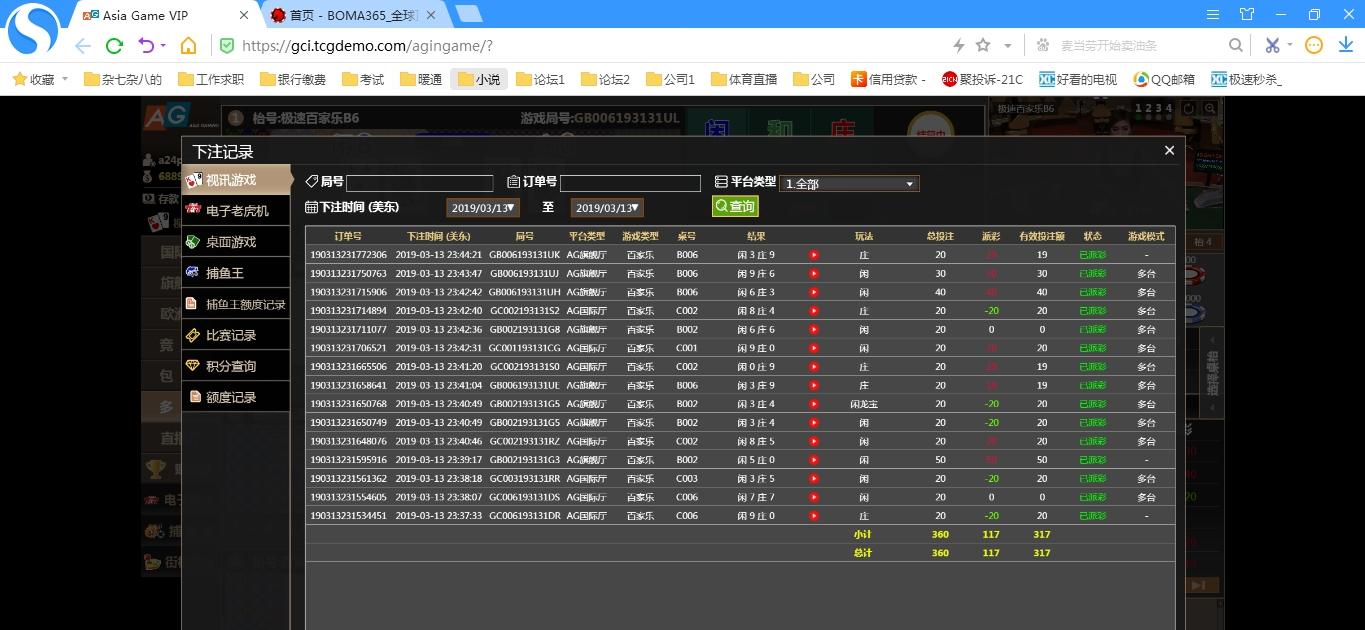This screenshot has width=1365, height=630.
Task: Open the 收藏 favorites menu
Action: (40, 79)
